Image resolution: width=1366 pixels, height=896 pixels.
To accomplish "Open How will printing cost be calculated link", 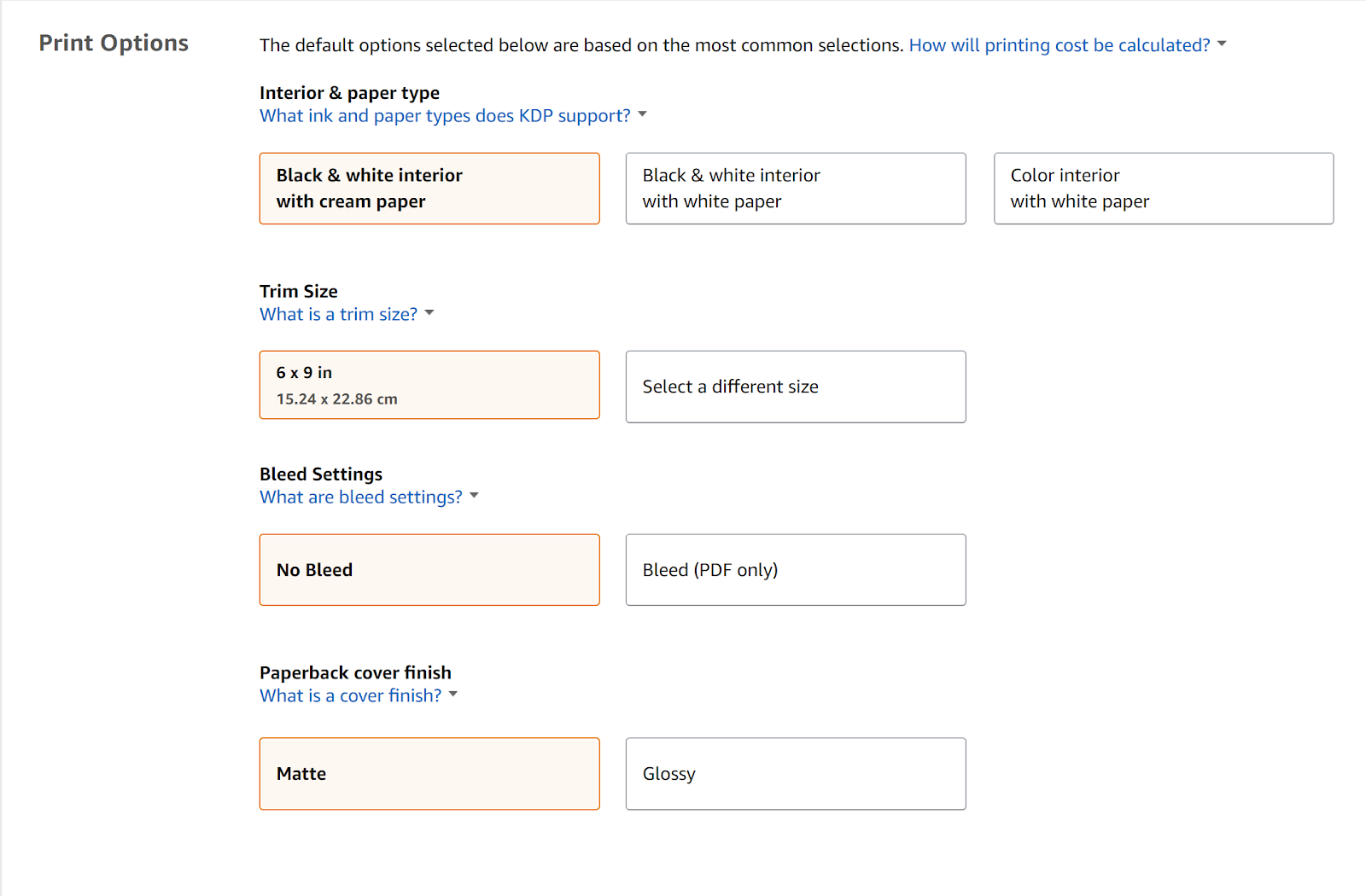I will click(1059, 45).
